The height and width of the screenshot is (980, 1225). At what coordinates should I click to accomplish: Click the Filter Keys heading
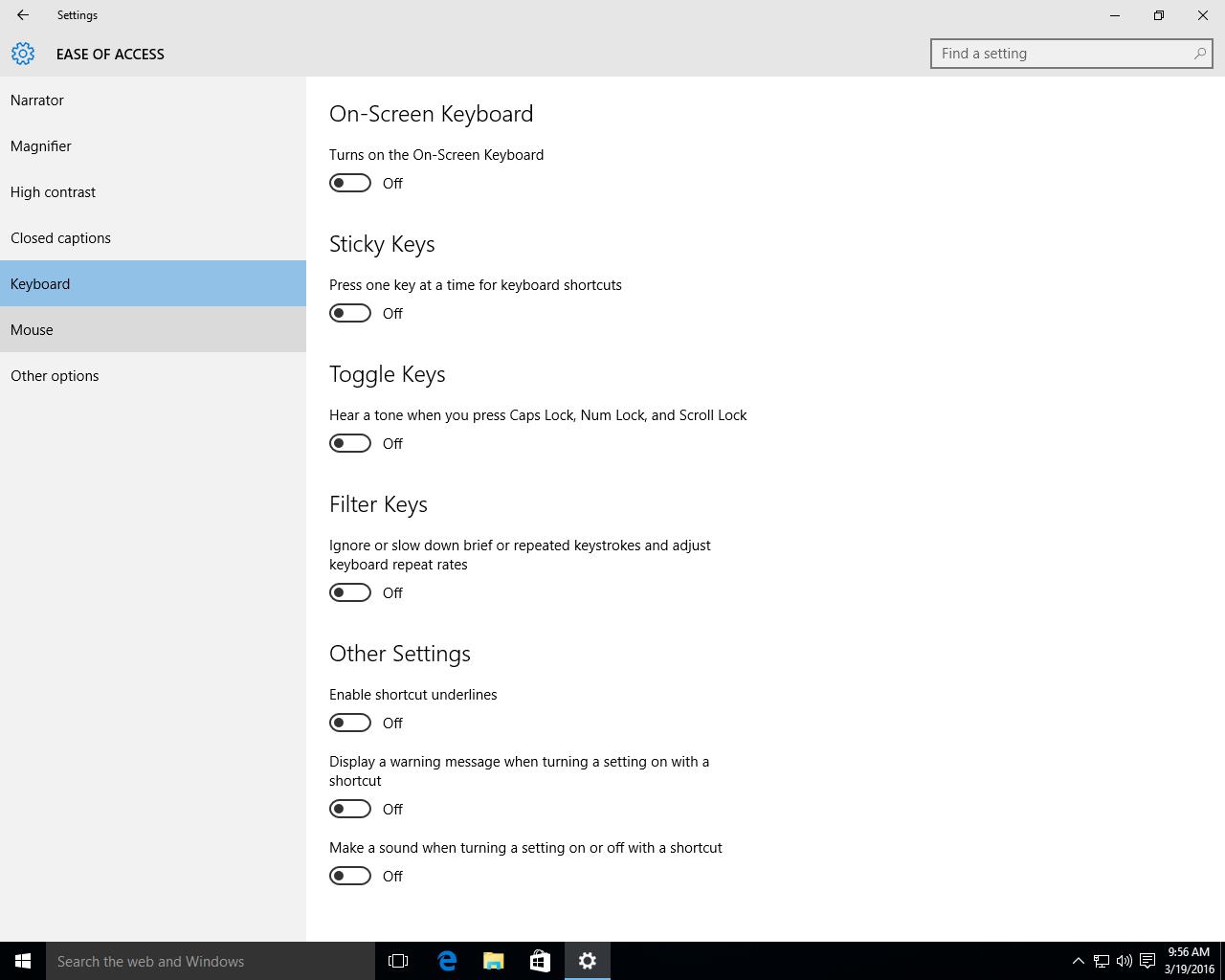[x=378, y=504]
